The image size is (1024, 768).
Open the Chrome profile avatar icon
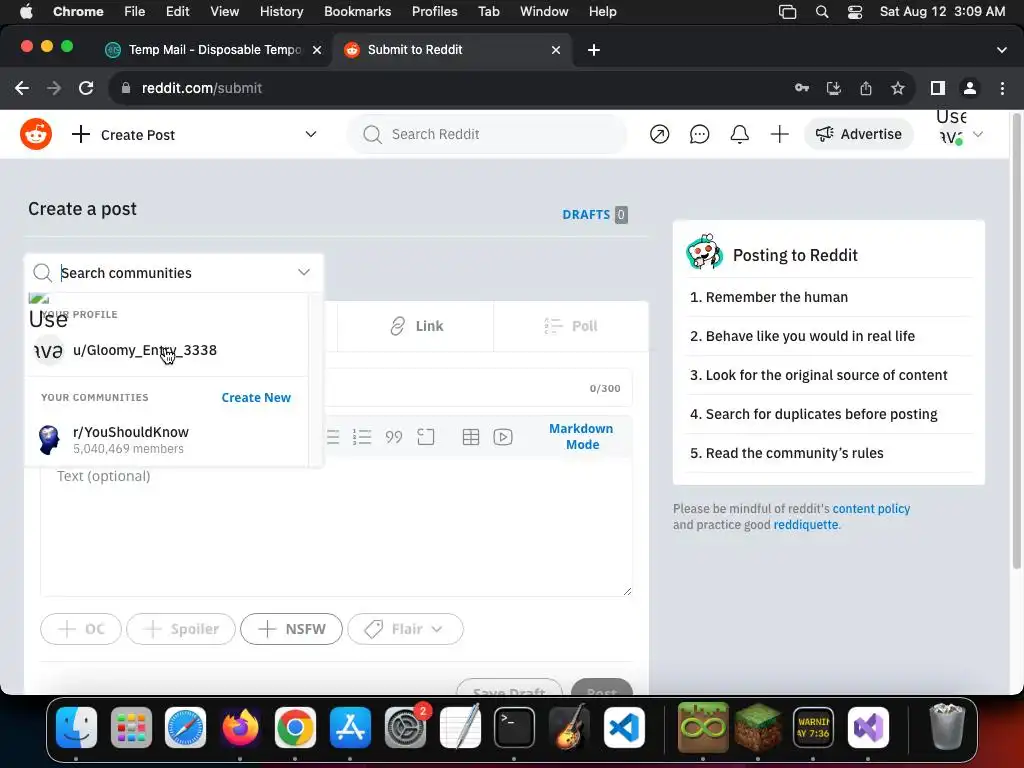[x=970, y=88]
